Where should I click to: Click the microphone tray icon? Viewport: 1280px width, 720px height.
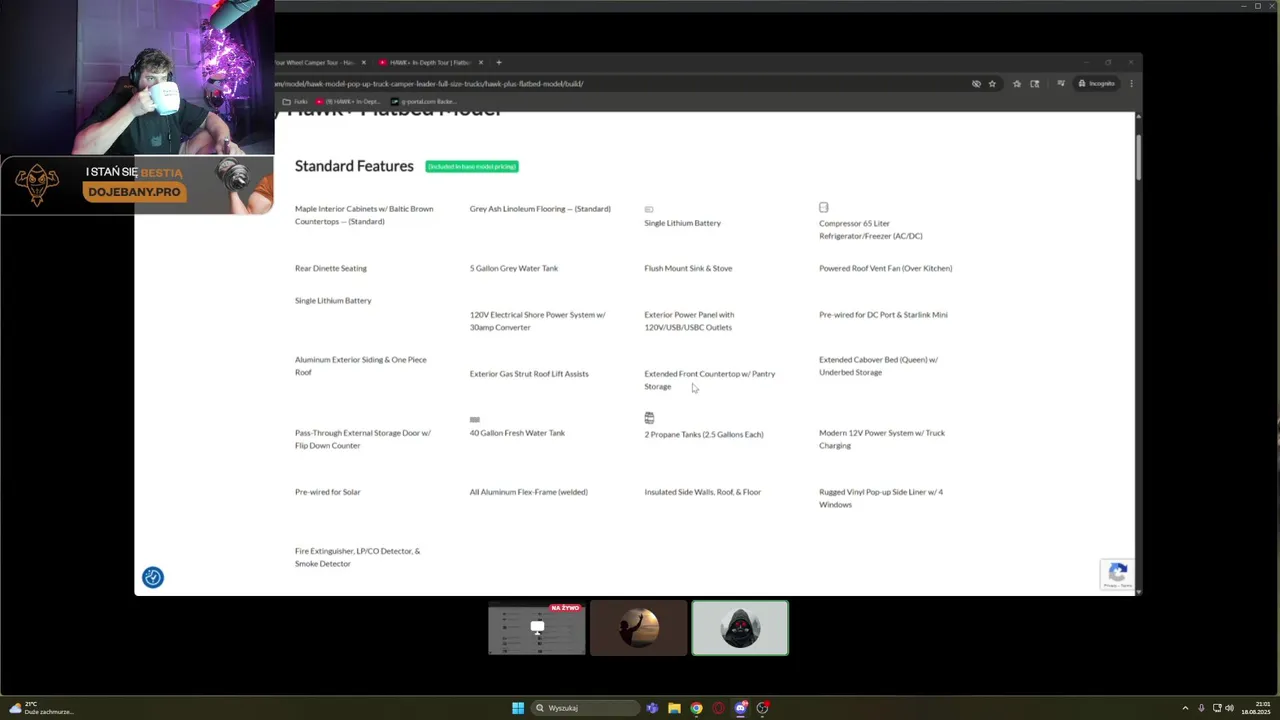pyautogui.click(x=1201, y=708)
